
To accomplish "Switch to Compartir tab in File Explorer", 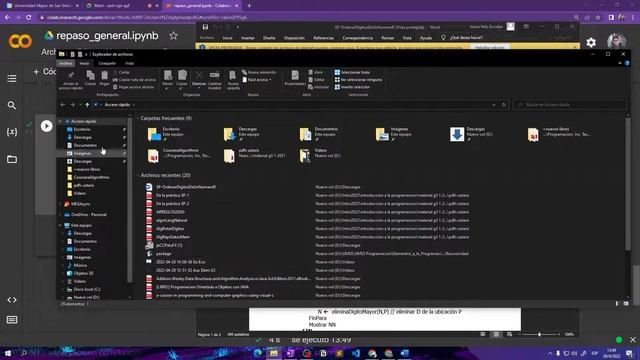I will coord(107,63).
